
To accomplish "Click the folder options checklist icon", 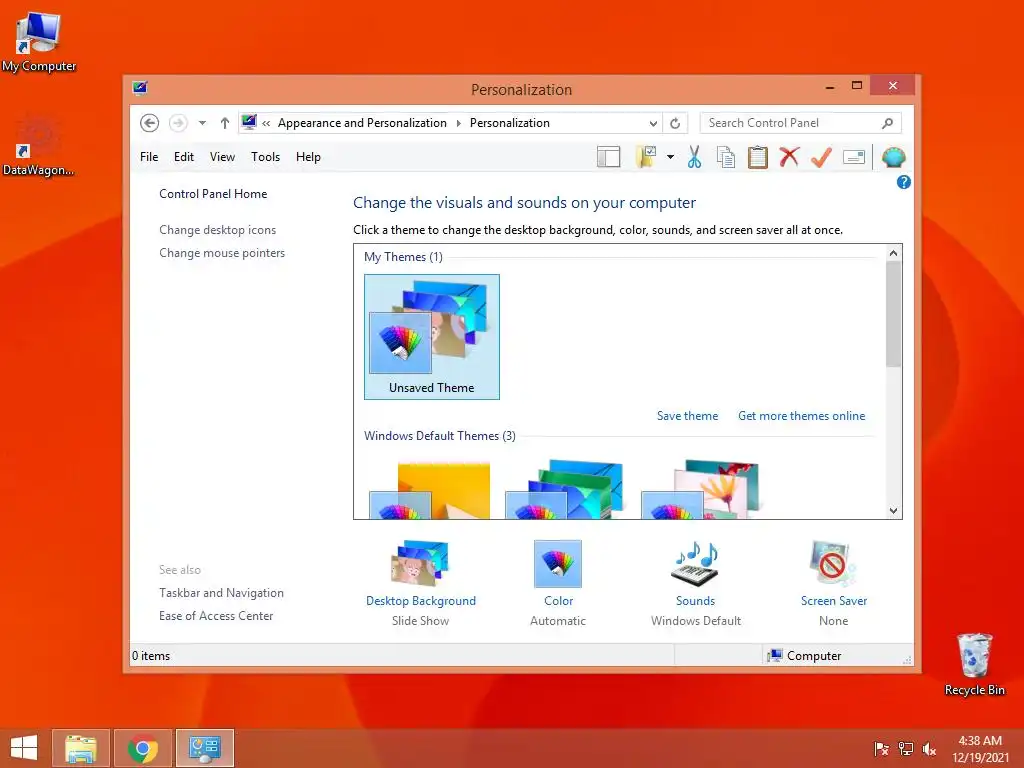I will 645,157.
